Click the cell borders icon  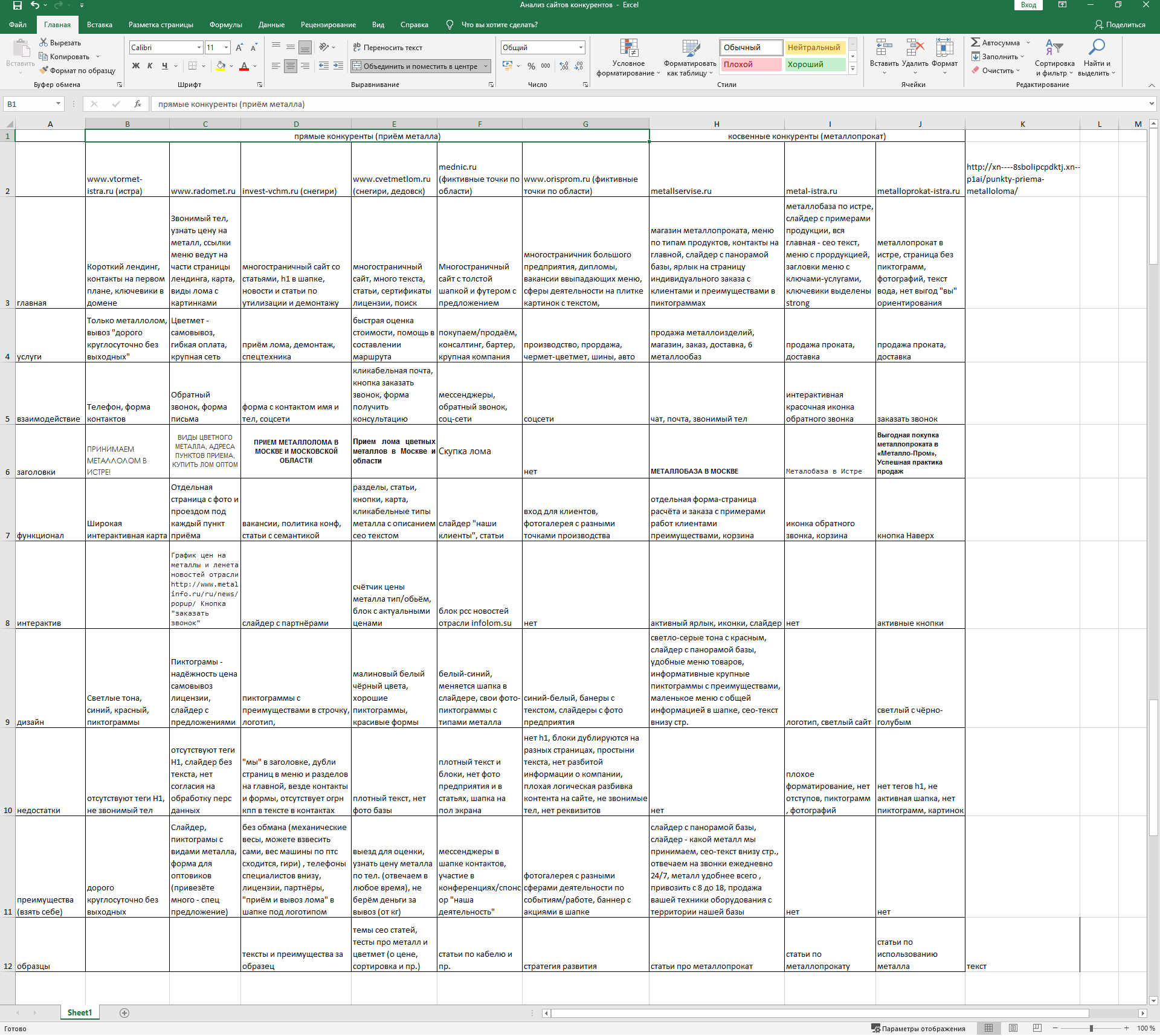192,66
